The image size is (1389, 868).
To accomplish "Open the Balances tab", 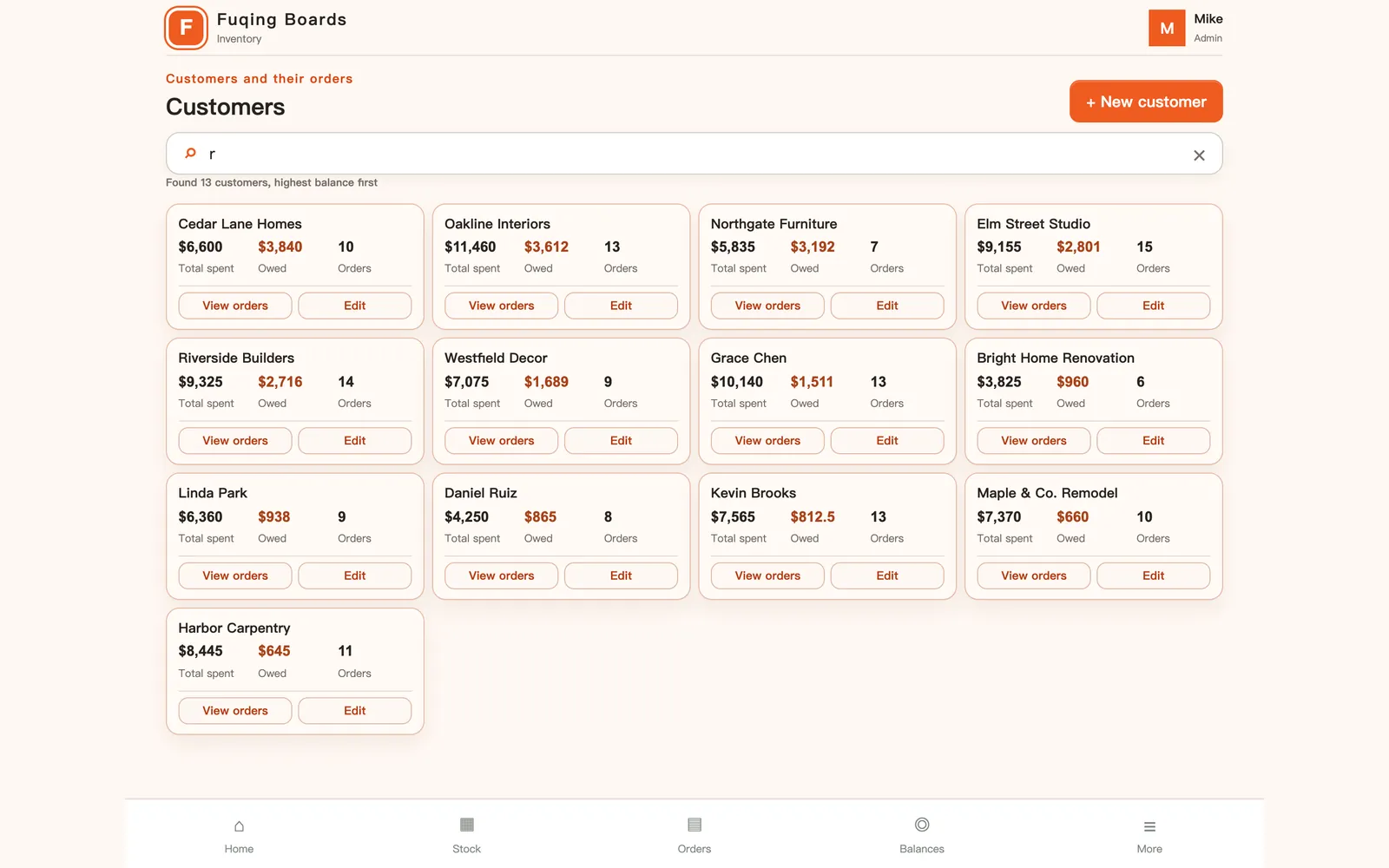I will [922, 836].
